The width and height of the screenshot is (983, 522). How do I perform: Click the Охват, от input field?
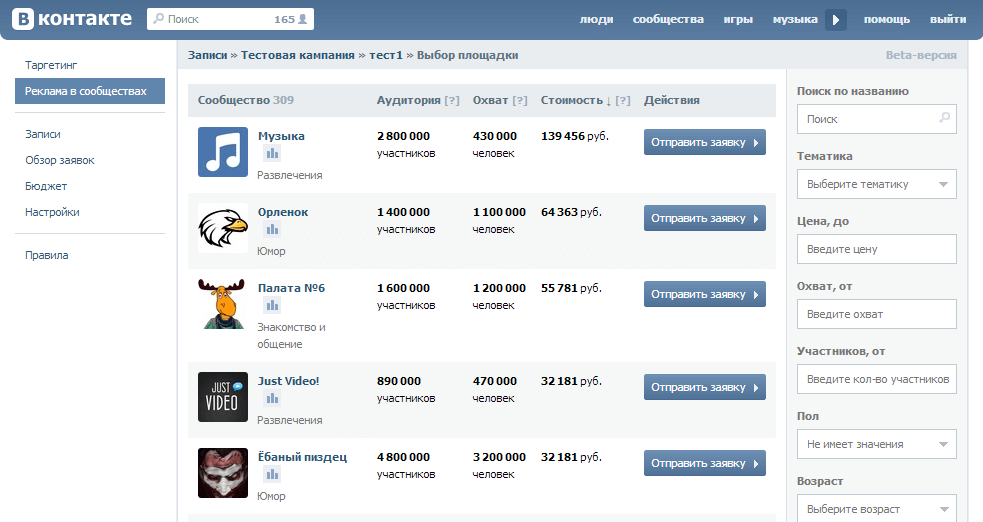point(876,314)
